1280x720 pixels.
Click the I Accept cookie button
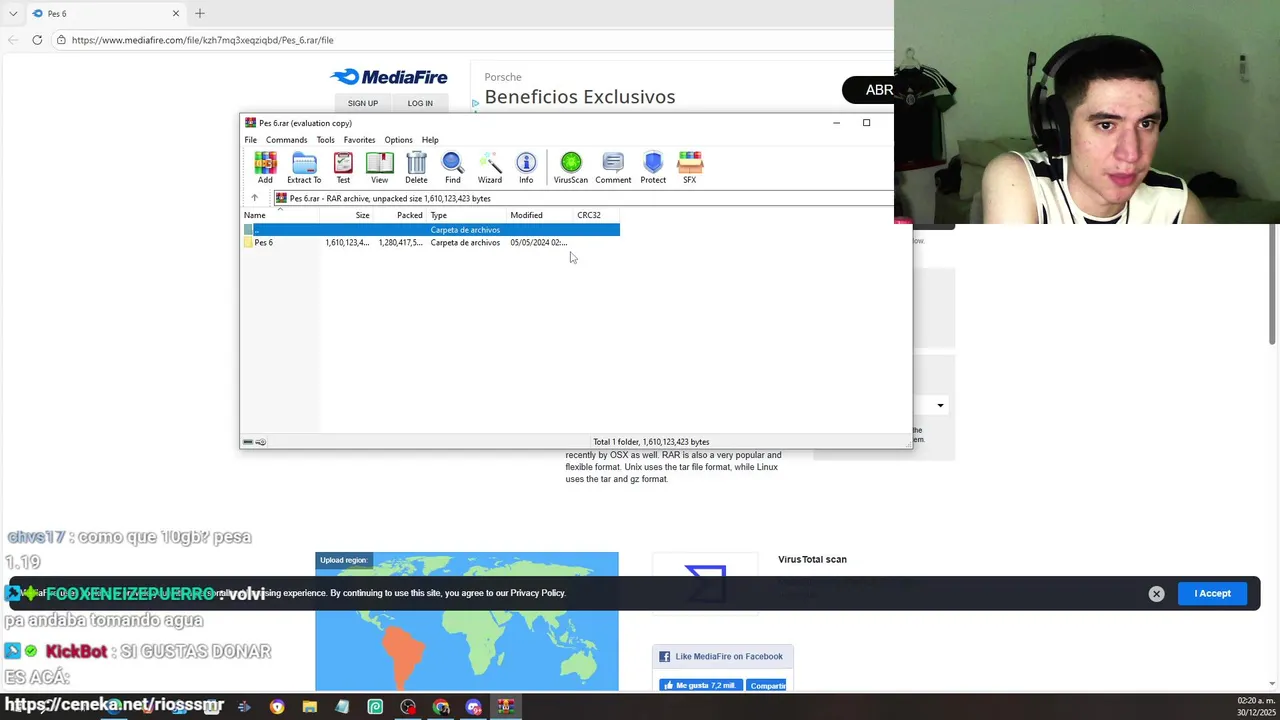click(x=1212, y=593)
